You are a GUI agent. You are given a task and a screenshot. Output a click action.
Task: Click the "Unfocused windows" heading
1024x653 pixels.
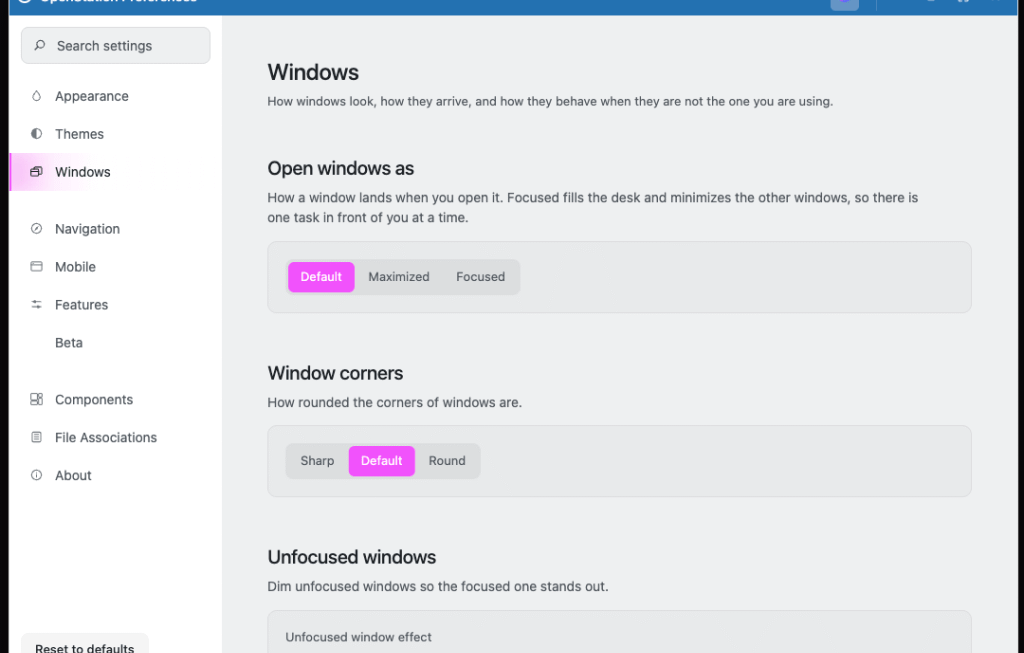[352, 557]
